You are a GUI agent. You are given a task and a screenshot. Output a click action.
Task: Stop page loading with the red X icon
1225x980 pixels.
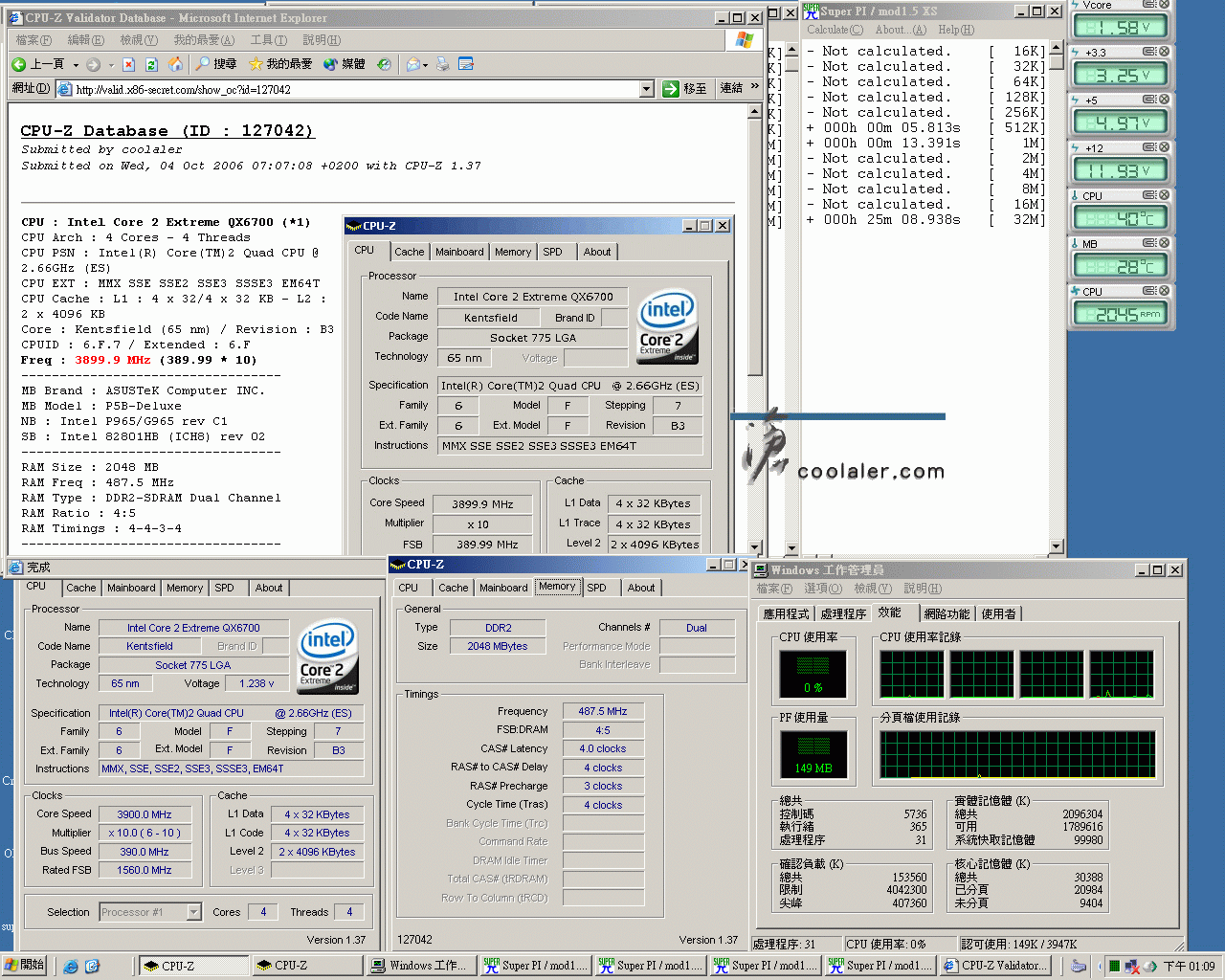(128, 64)
